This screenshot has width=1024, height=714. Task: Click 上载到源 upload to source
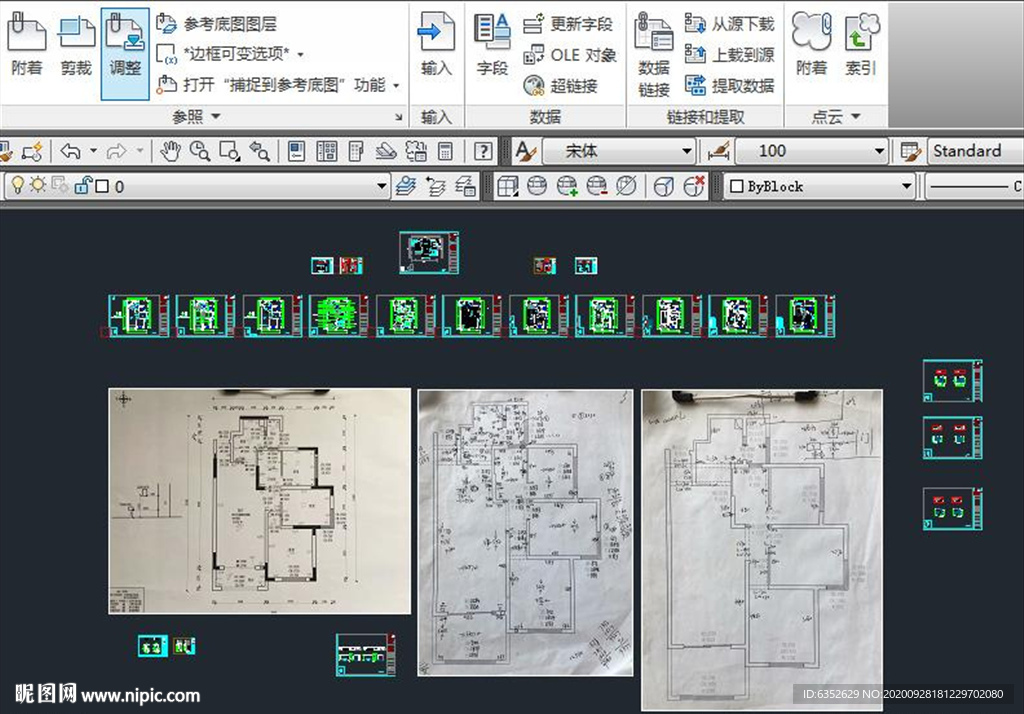pyautogui.click(x=729, y=55)
